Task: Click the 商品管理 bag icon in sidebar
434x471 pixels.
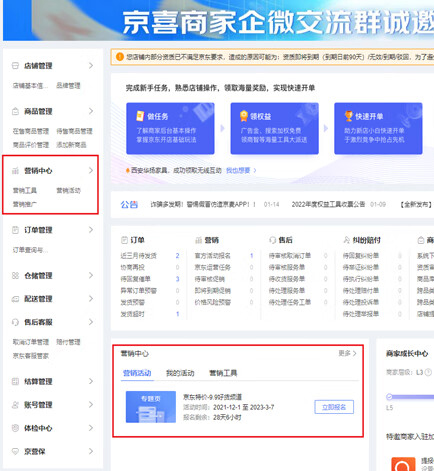Action: tap(15, 111)
